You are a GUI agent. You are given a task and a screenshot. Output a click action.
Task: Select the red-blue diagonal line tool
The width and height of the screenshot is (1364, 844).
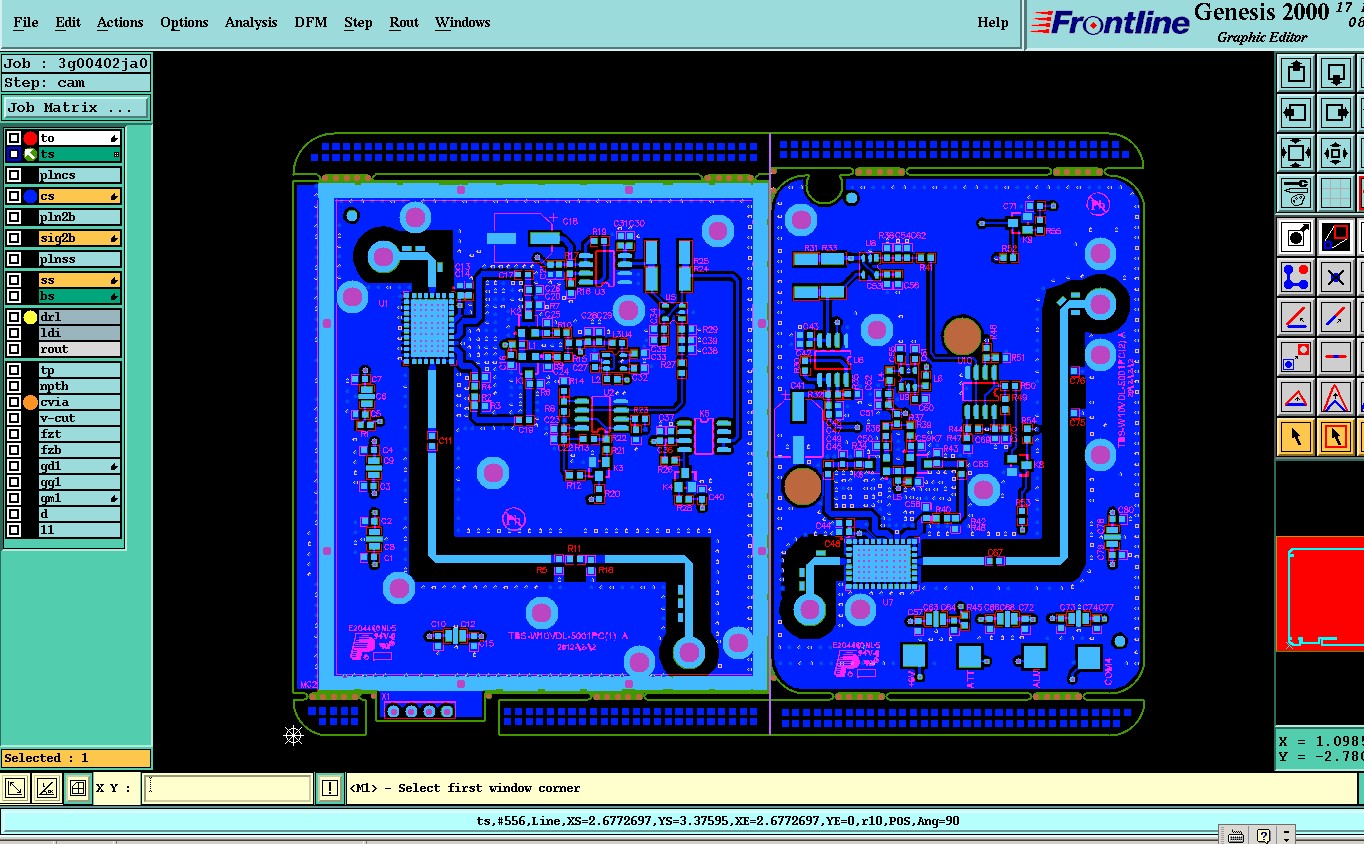pyautogui.click(x=1337, y=317)
